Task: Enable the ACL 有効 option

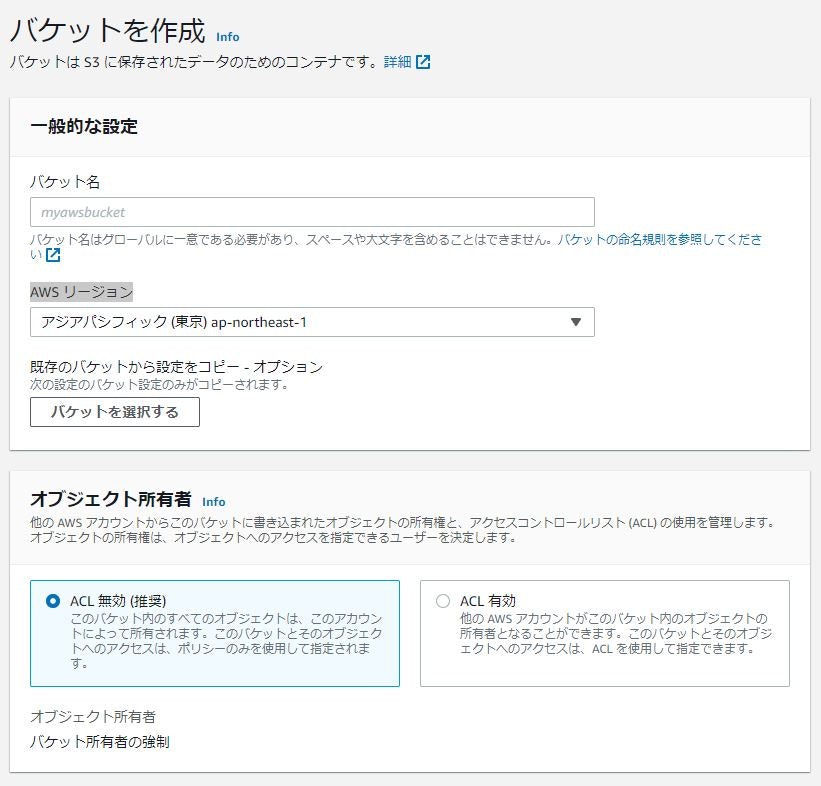Action: 444,601
